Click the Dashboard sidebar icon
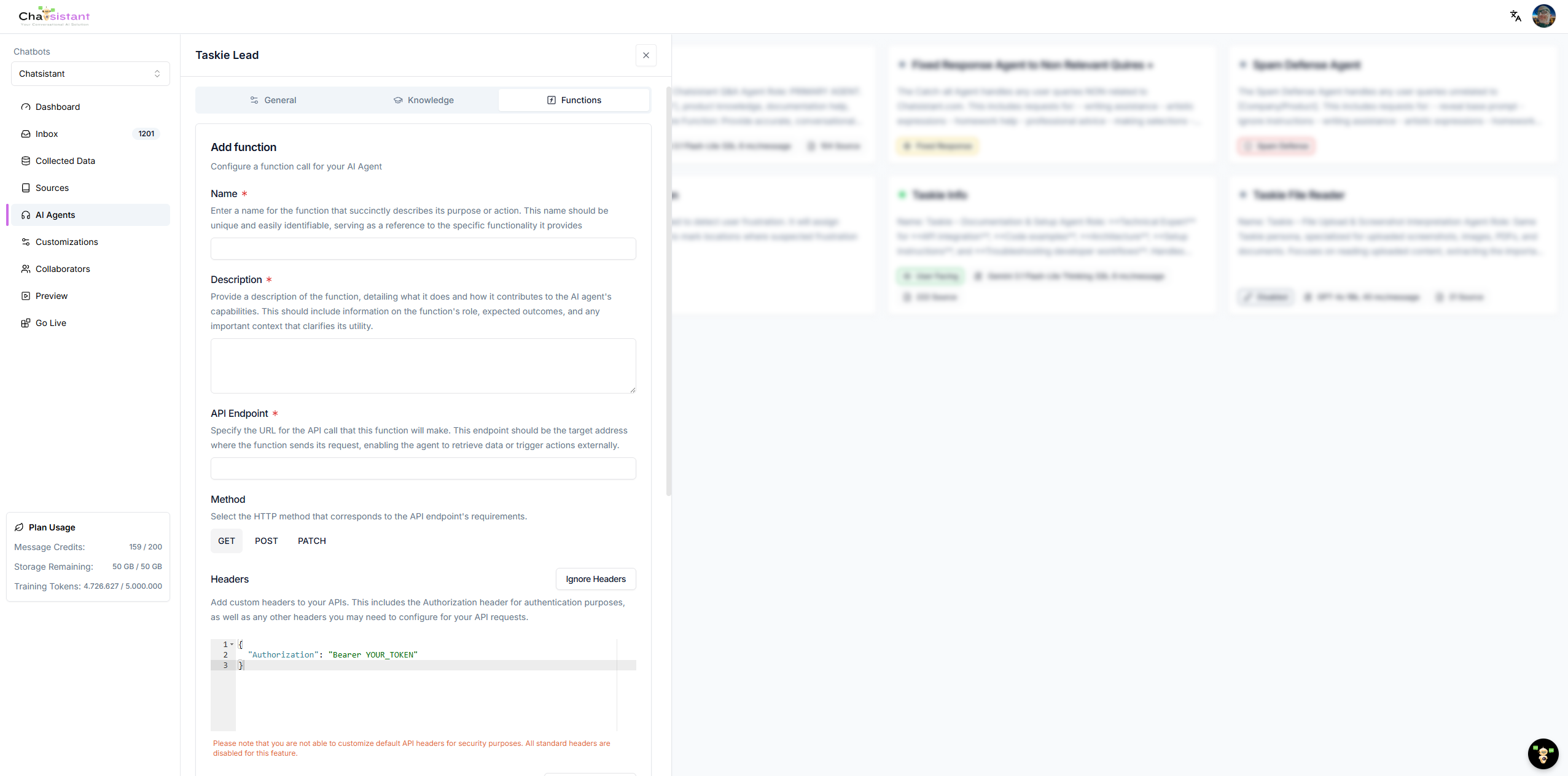This screenshot has width=1568, height=776. click(26, 107)
